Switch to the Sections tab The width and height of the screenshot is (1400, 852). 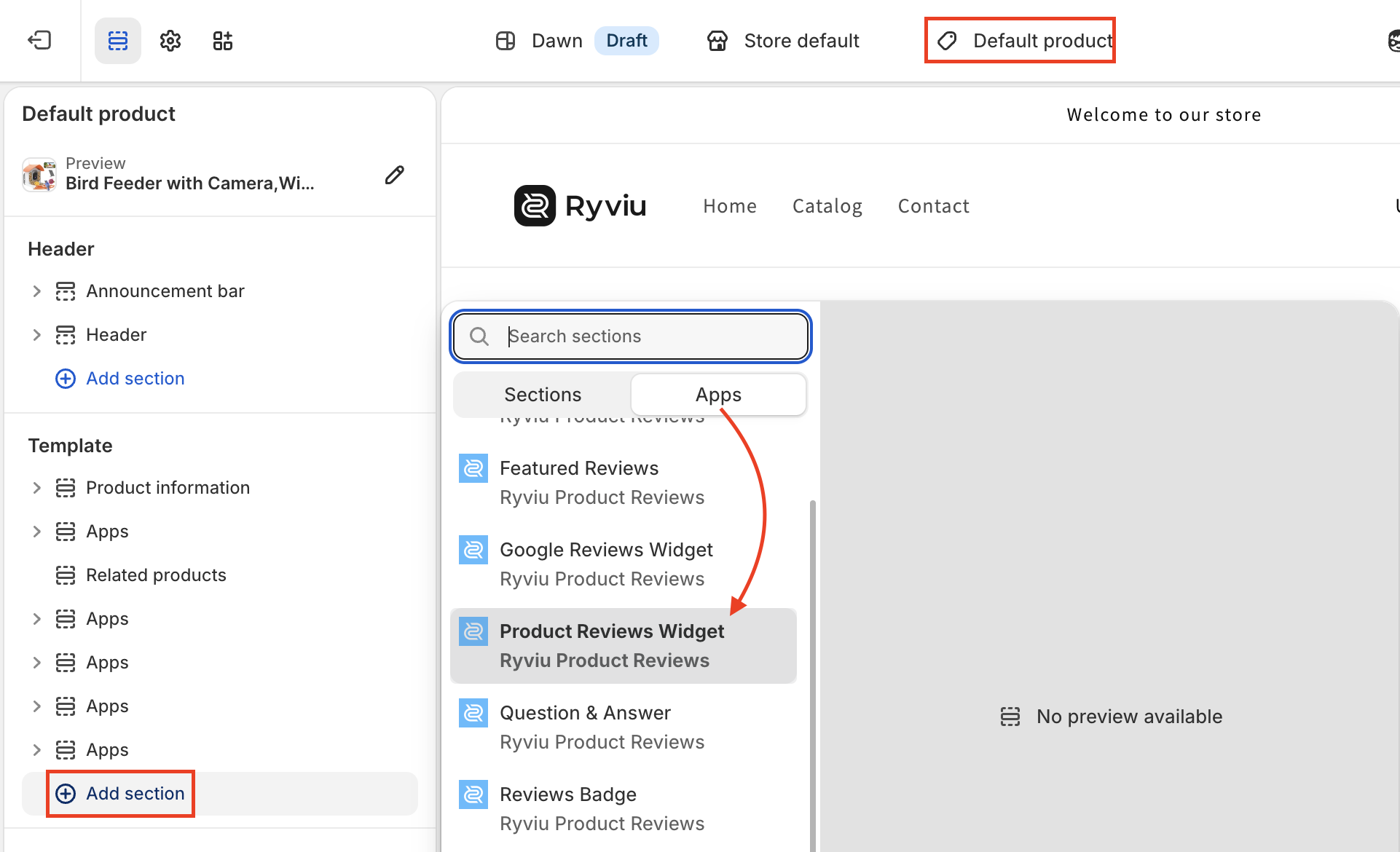point(543,395)
